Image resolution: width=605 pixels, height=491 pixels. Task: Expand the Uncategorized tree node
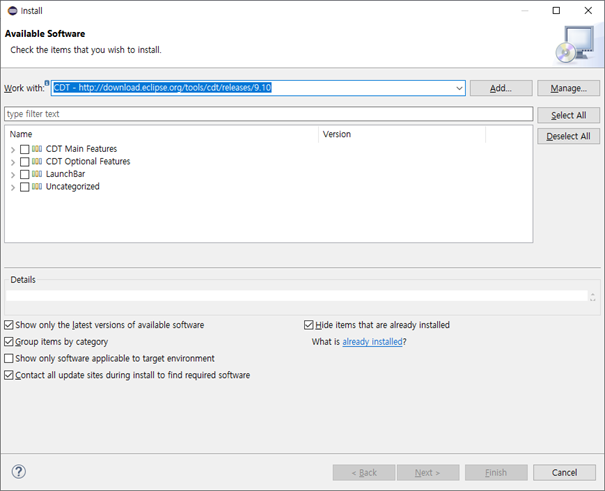pos(13,188)
